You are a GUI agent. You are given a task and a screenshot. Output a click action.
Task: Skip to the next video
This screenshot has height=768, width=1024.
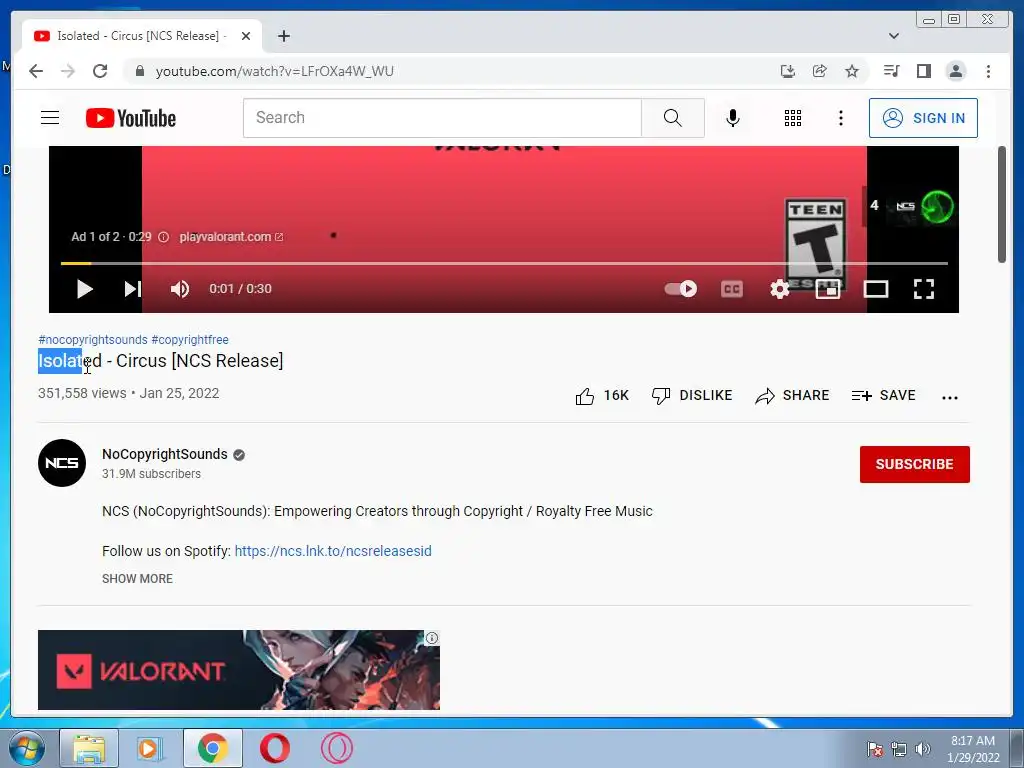133,289
